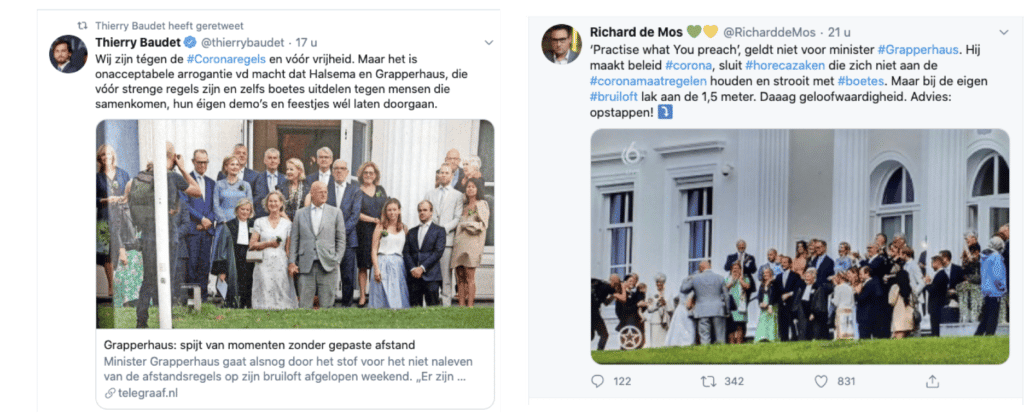Screen dimensions: 1024x415
Task: Click the retweet icon showing 342
Action: 708,381
